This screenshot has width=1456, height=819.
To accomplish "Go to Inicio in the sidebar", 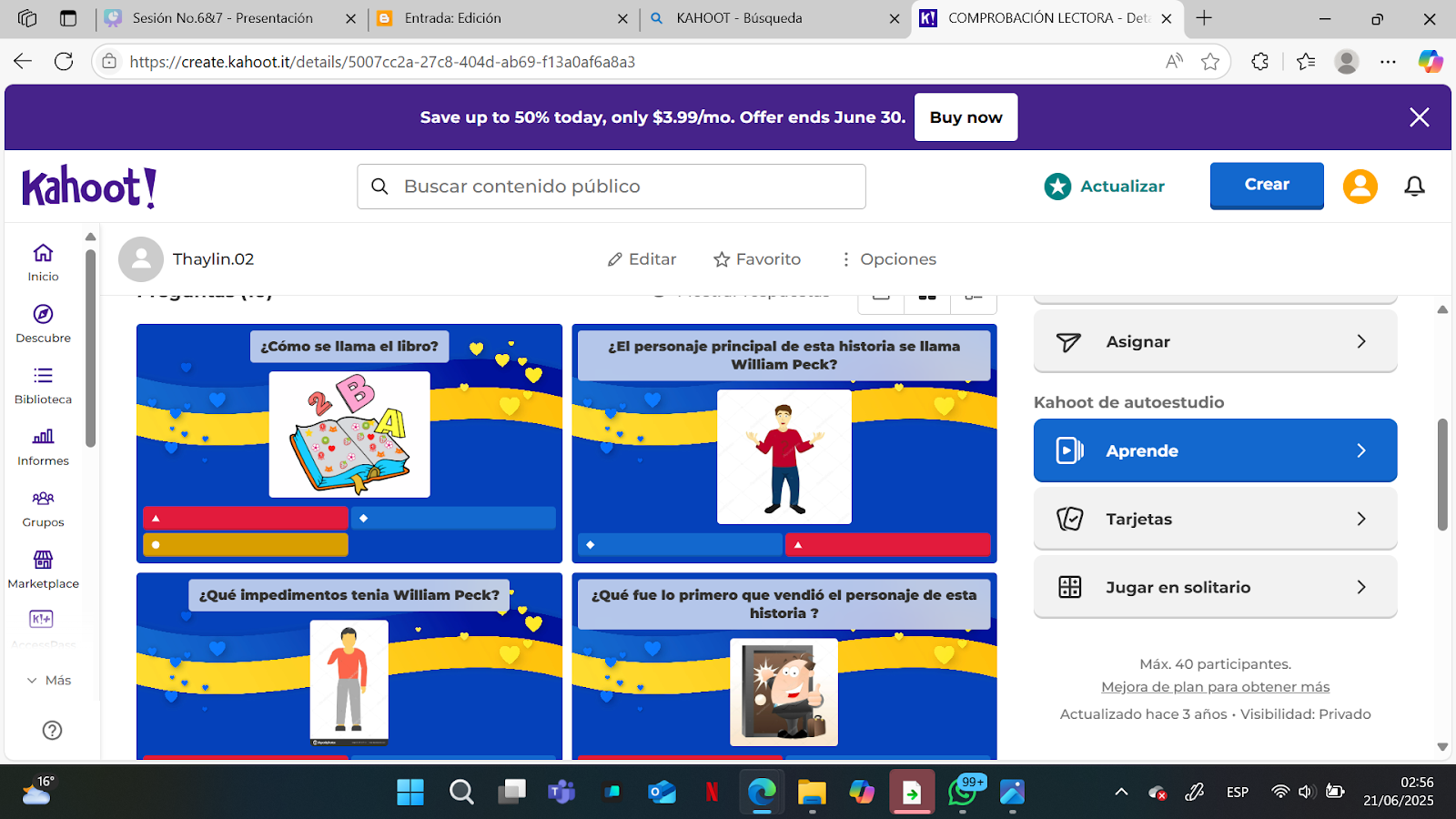I will pos(43,262).
